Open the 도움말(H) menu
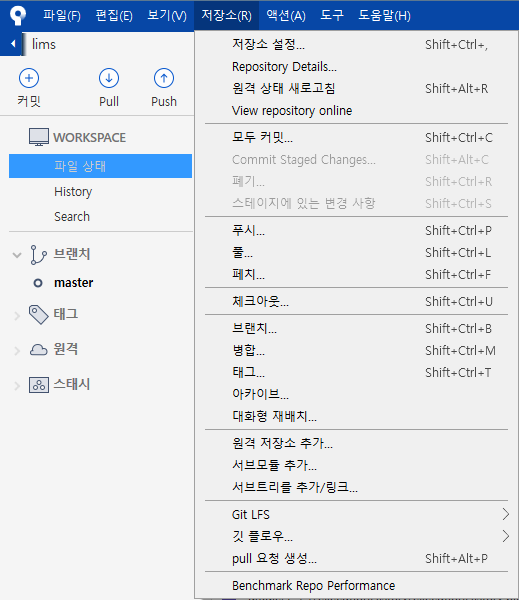 384,15
